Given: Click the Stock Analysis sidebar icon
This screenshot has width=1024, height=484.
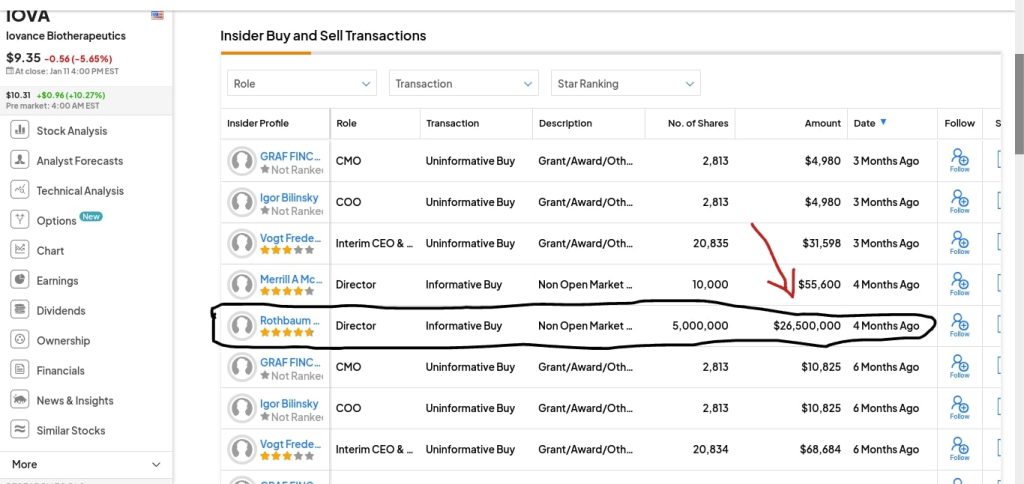Looking at the screenshot, I should pyautogui.click(x=19, y=130).
